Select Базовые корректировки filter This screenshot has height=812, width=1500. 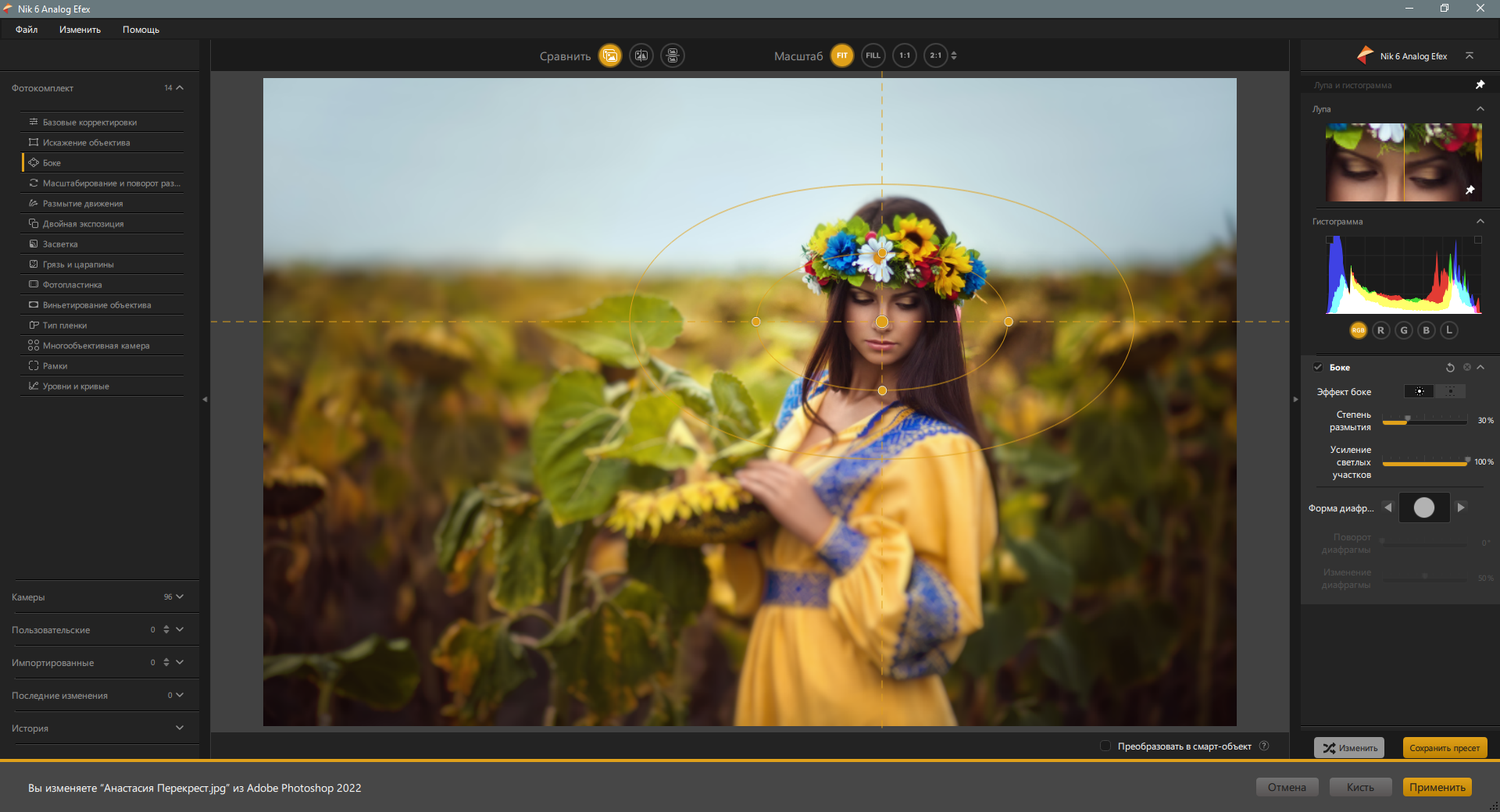click(x=102, y=122)
